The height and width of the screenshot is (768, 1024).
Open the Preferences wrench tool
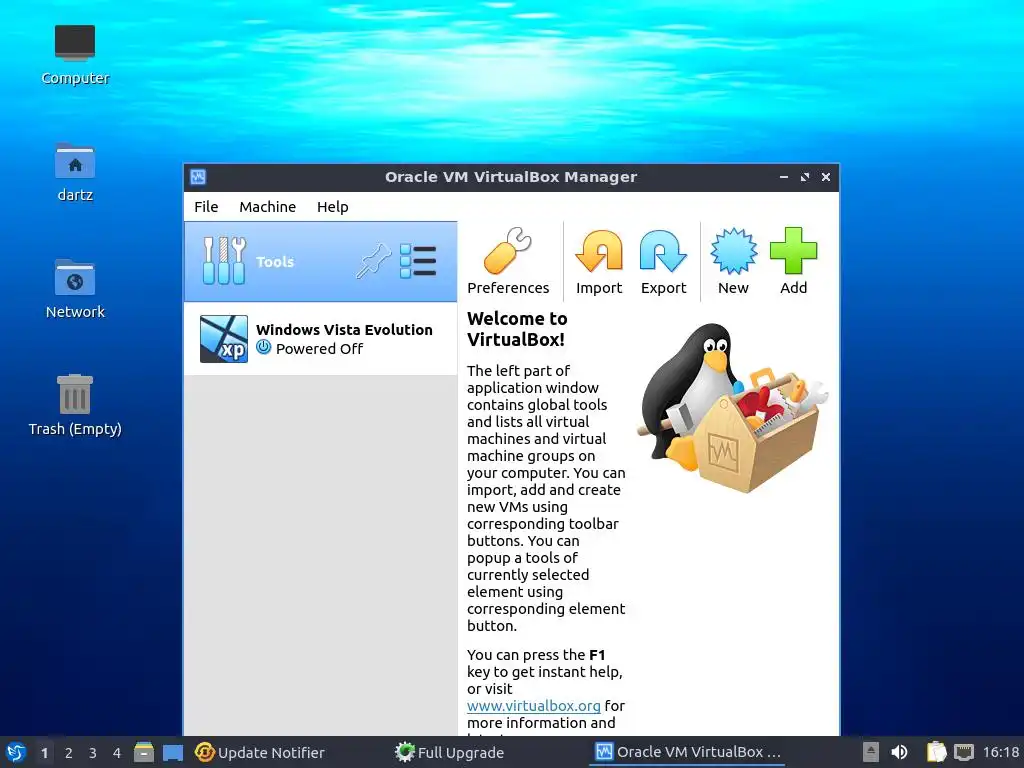pos(507,261)
